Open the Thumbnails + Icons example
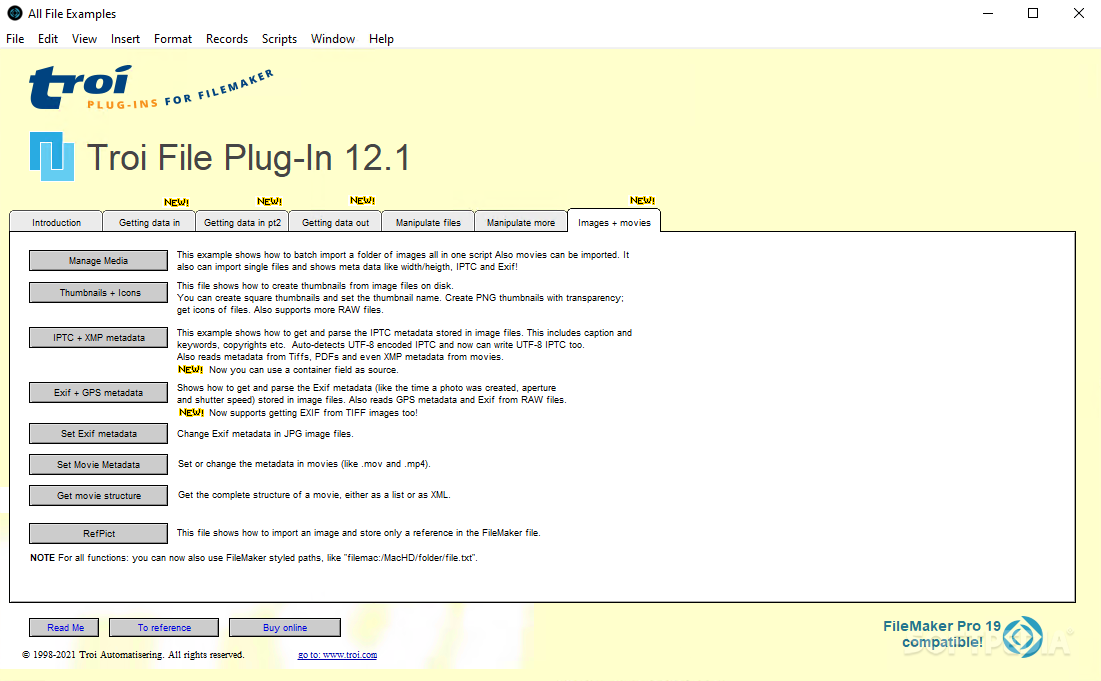Image resolution: width=1101 pixels, height=681 pixels. [98, 293]
